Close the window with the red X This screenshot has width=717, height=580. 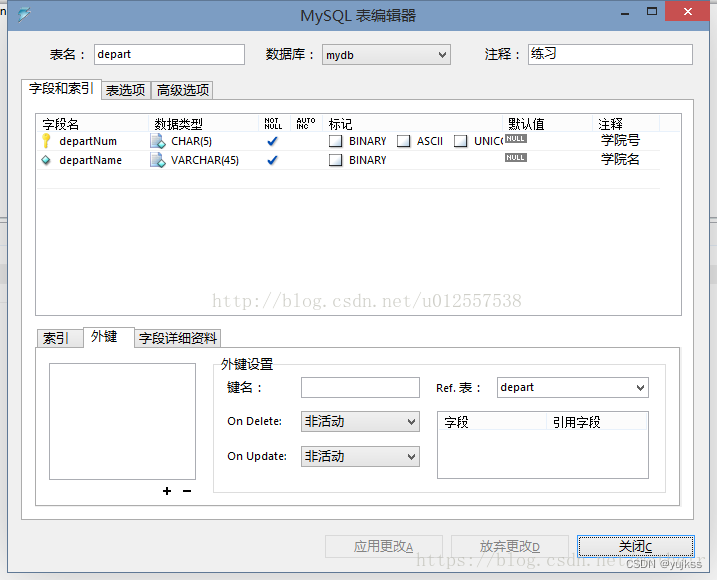[688, 11]
